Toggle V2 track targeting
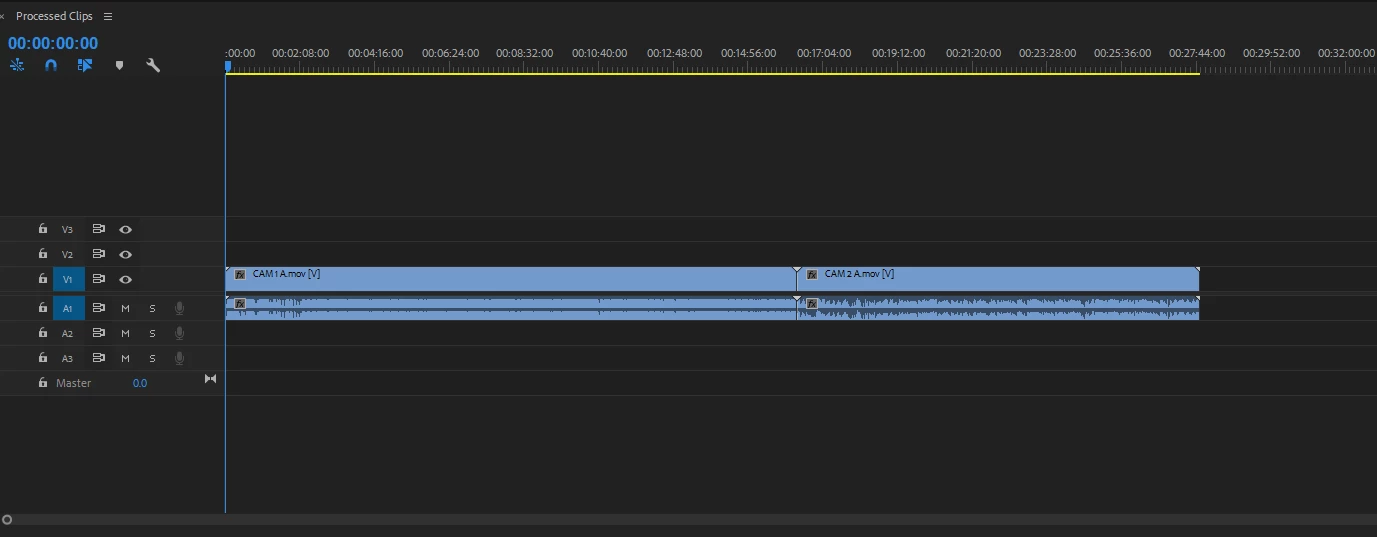1377x537 pixels. point(68,254)
